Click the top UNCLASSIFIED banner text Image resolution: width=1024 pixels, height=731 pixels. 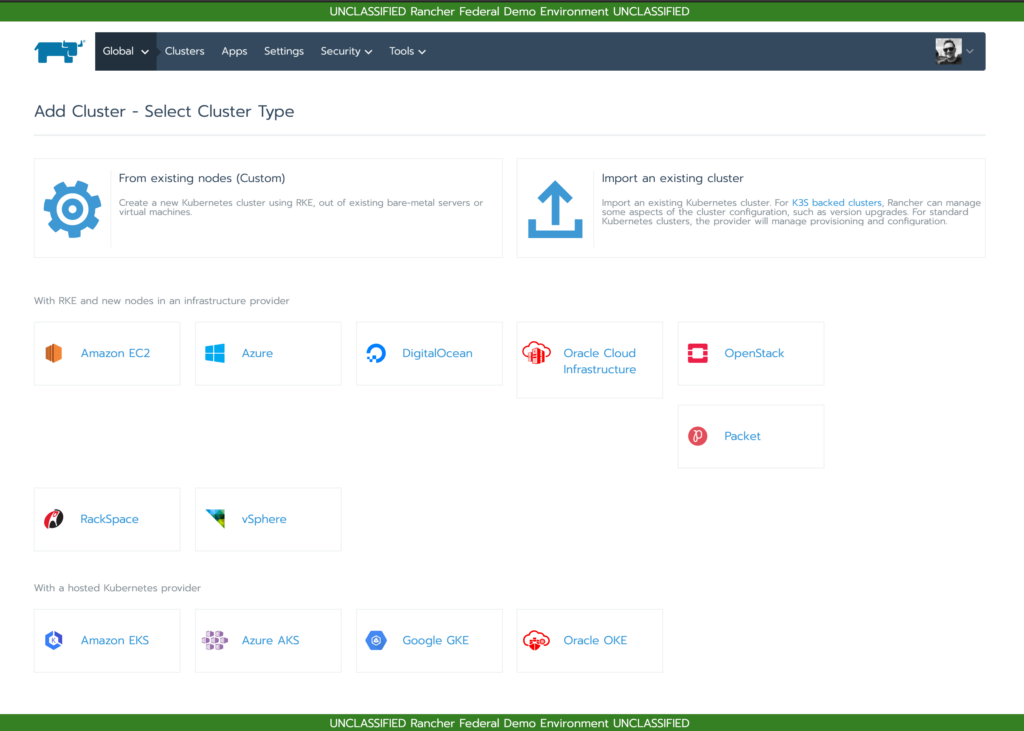tap(509, 11)
